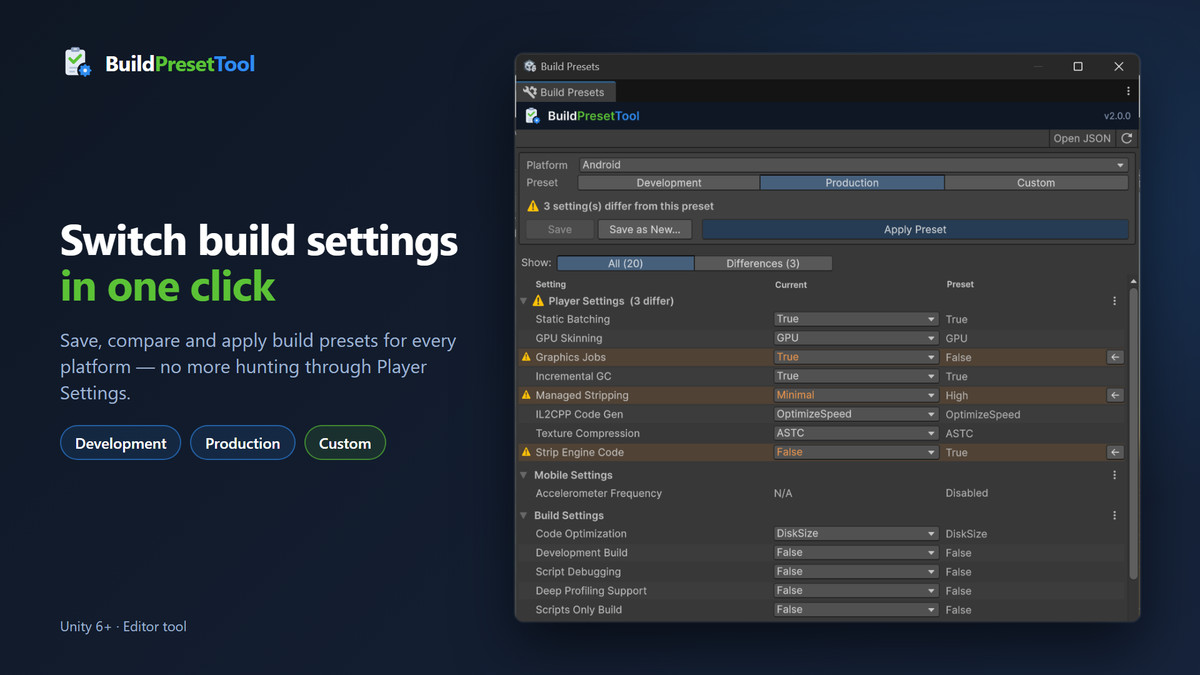Open Build Settings section options menu
The height and width of the screenshot is (675, 1200).
click(x=1115, y=516)
